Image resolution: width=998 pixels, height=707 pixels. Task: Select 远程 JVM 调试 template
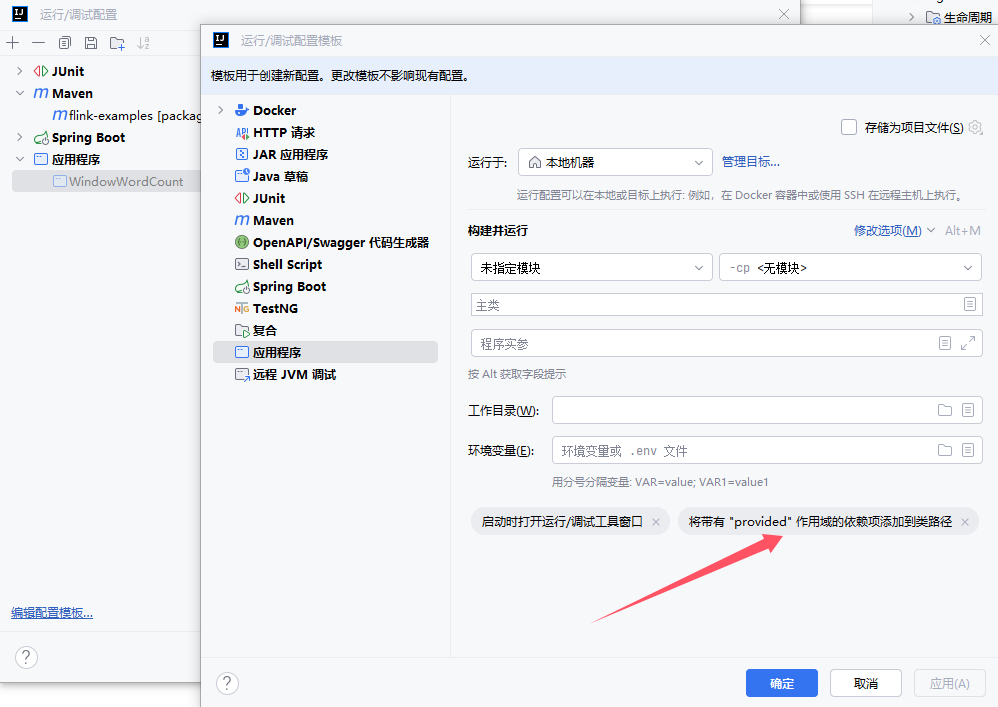pyautogui.click(x=294, y=374)
